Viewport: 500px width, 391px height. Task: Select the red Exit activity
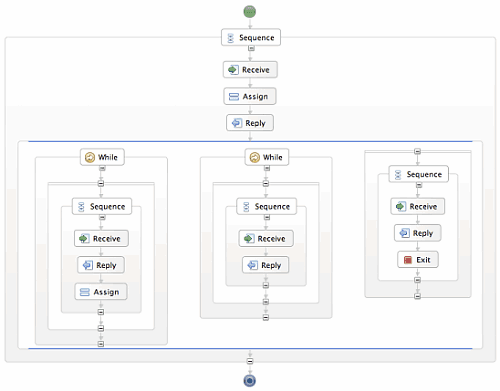tap(418, 260)
